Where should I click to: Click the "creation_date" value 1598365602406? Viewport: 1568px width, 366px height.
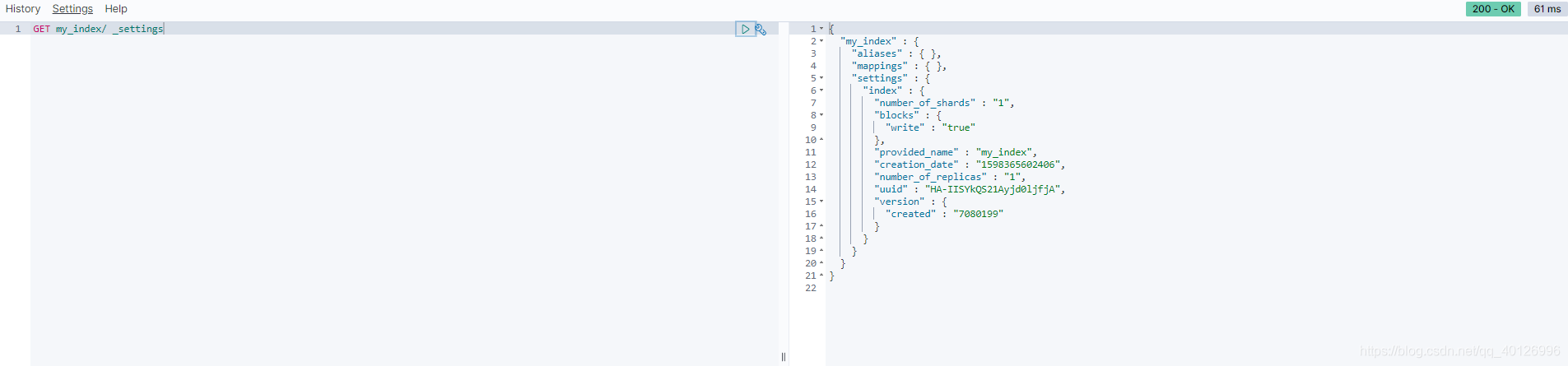(1020, 164)
